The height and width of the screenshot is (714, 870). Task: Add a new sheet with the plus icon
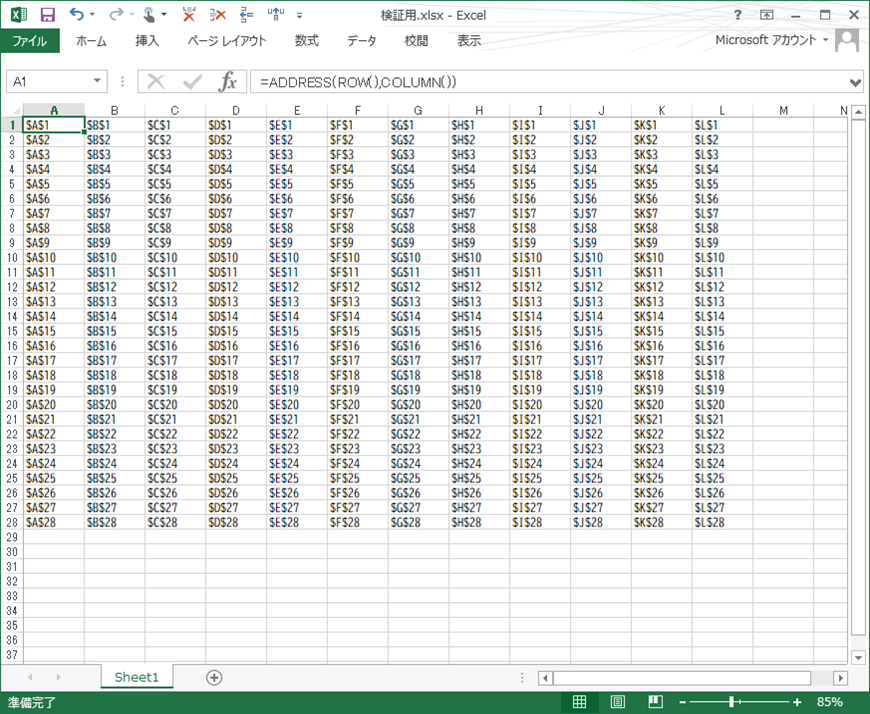point(214,677)
